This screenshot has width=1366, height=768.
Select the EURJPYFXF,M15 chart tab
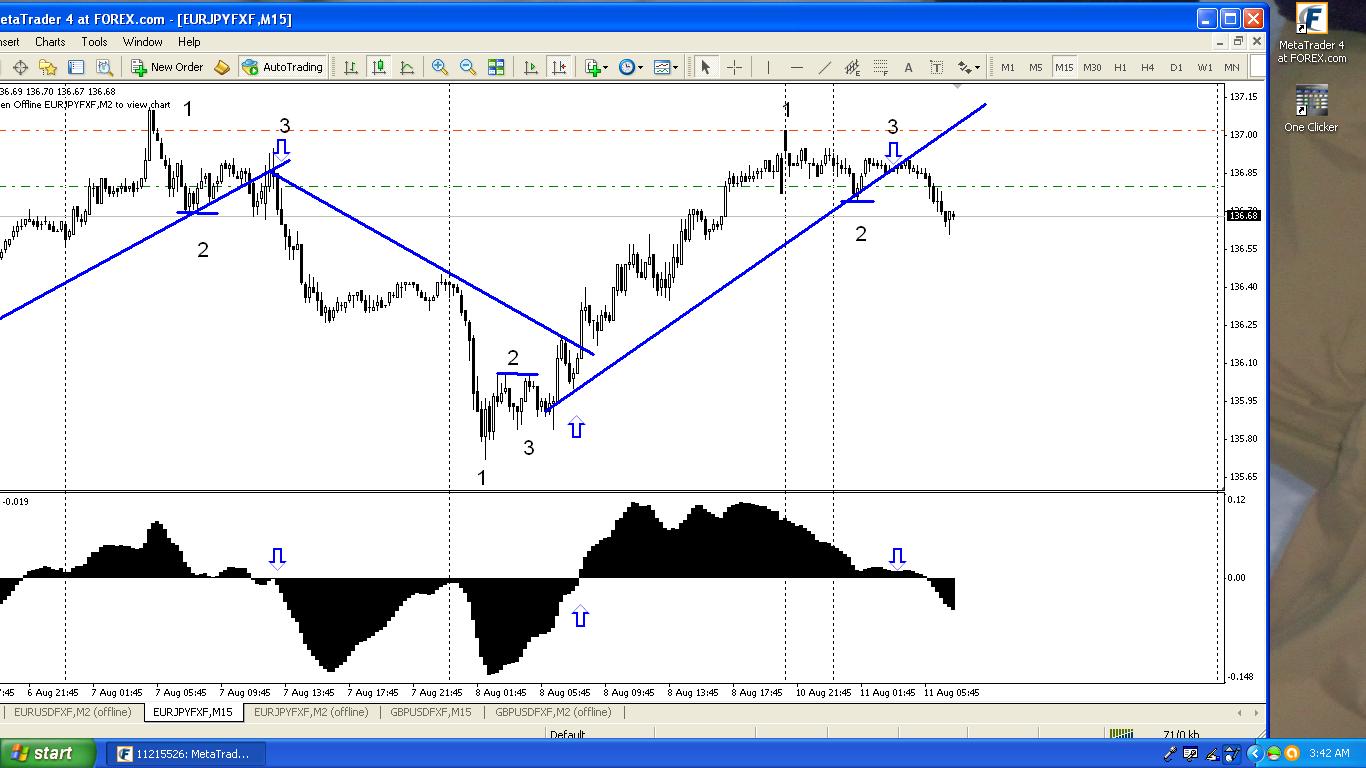[x=192, y=712]
